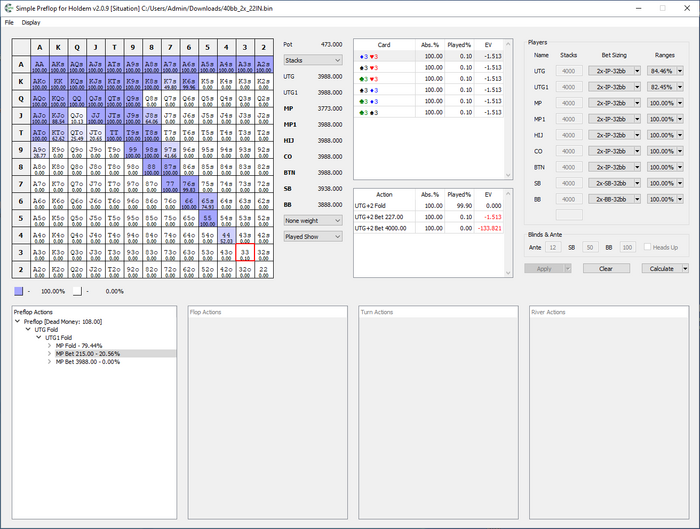700x529 pixels.
Task: Select MP Fold - 79.44% row
Action: point(79,346)
